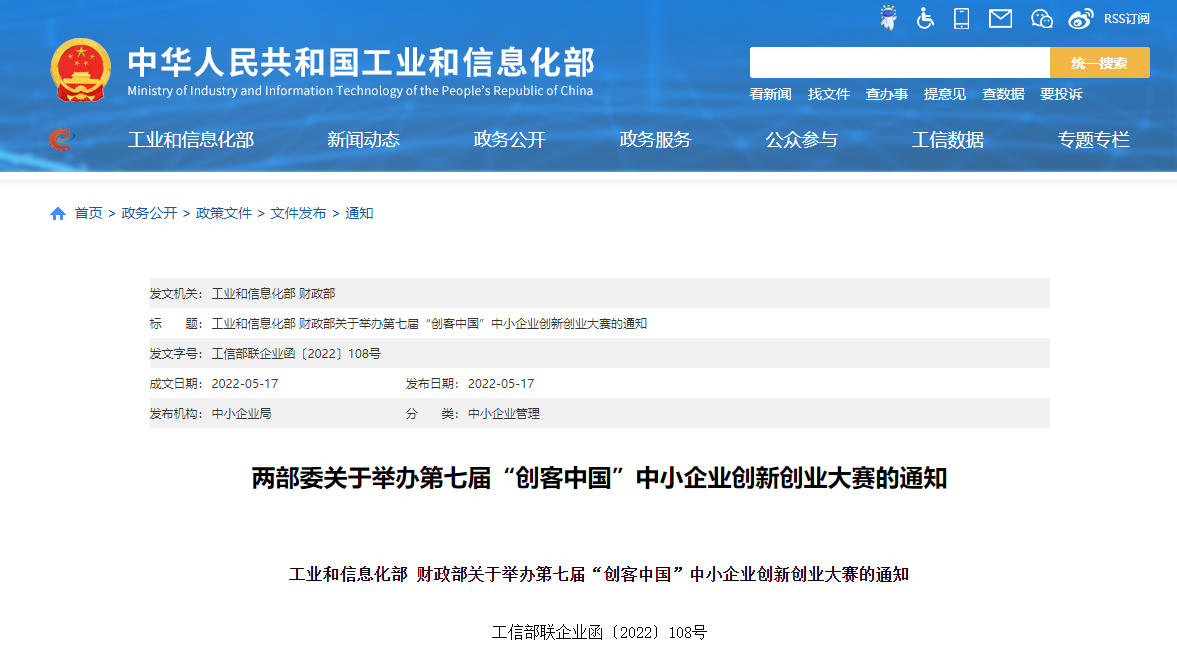1177x659 pixels.
Task: Select the 要投诉 quick link
Action: click(x=1060, y=94)
